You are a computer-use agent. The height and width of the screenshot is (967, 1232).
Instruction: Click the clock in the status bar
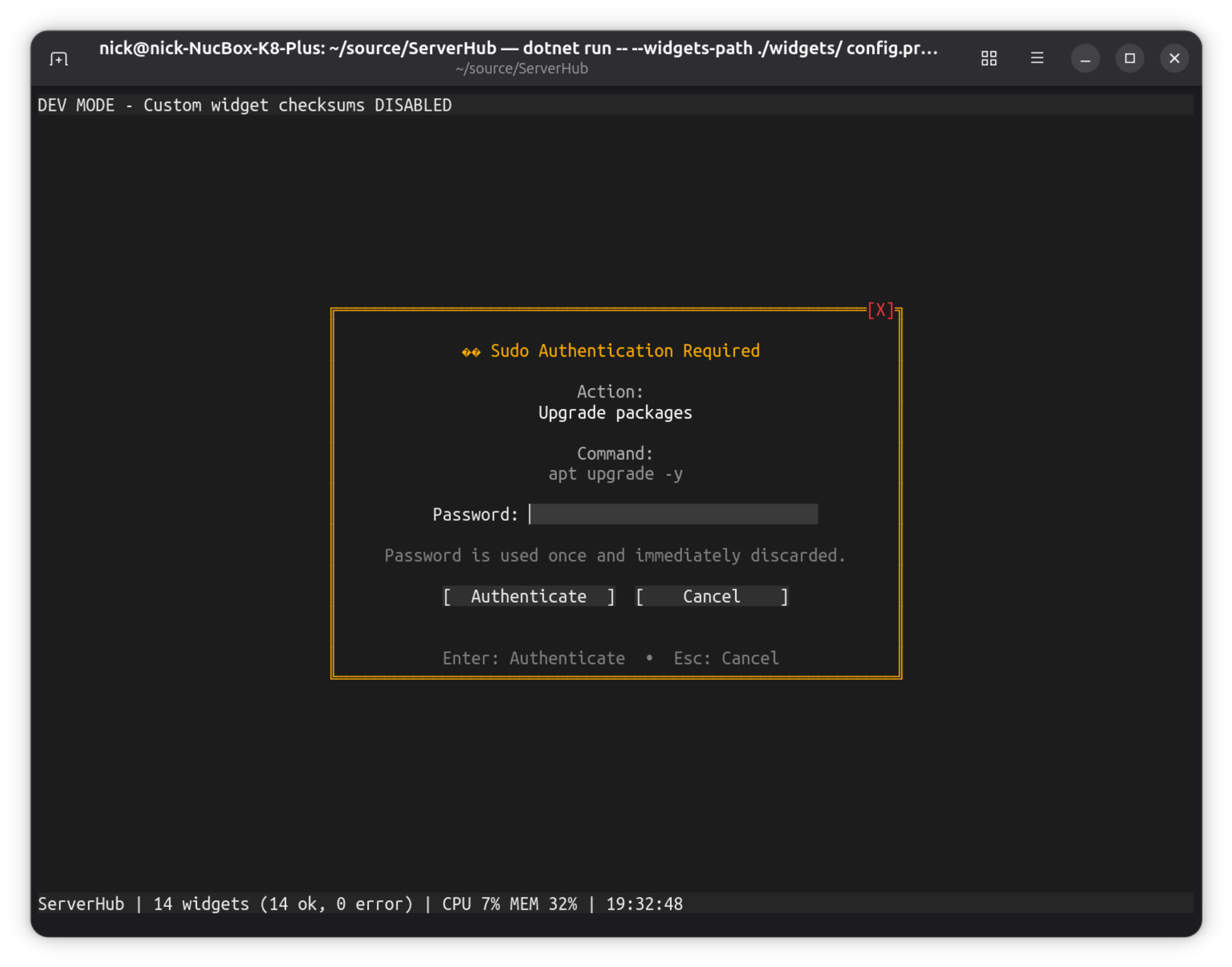click(x=644, y=904)
